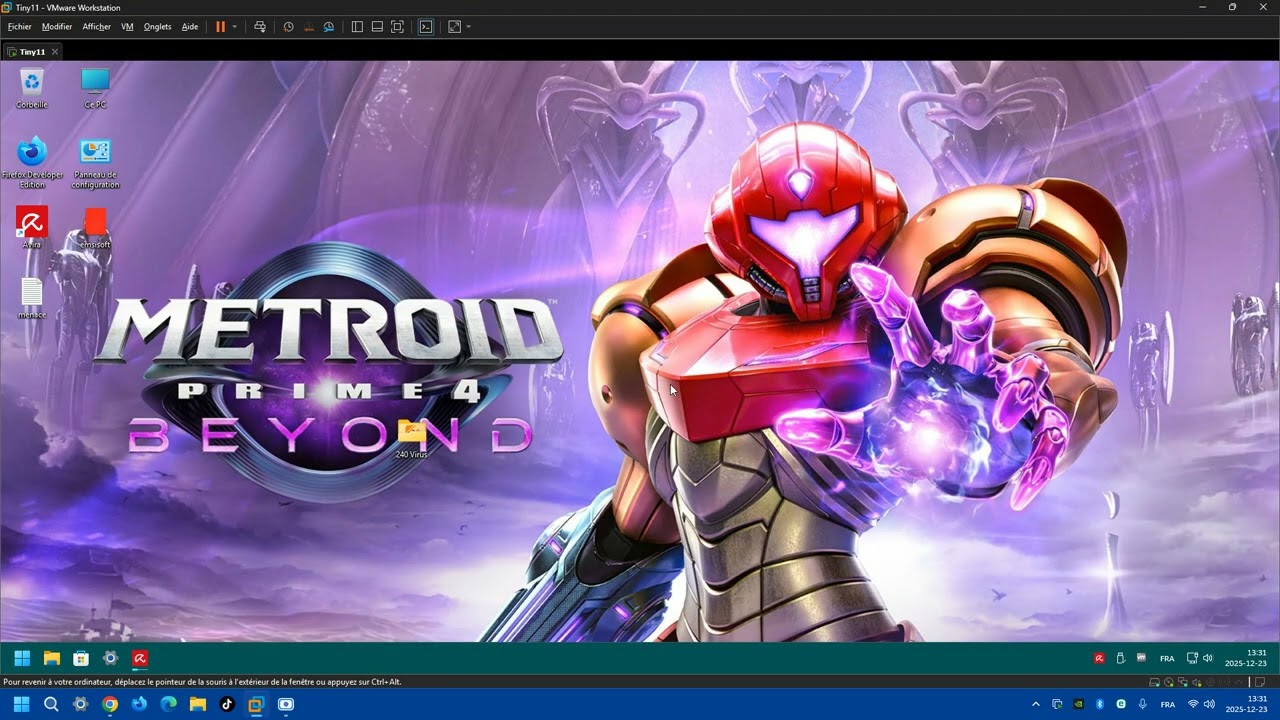This screenshot has height=720, width=1280.
Task: Open the Modifier menu
Action: pyautogui.click(x=56, y=27)
